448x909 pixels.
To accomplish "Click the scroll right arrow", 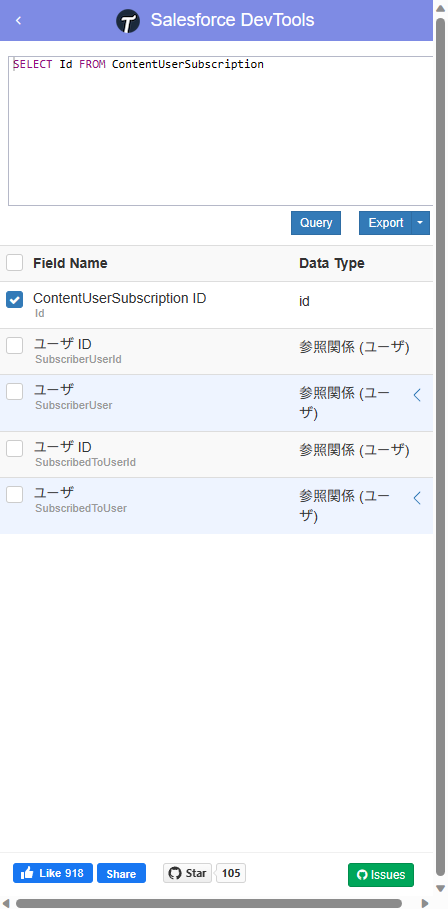I will [x=424, y=903].
